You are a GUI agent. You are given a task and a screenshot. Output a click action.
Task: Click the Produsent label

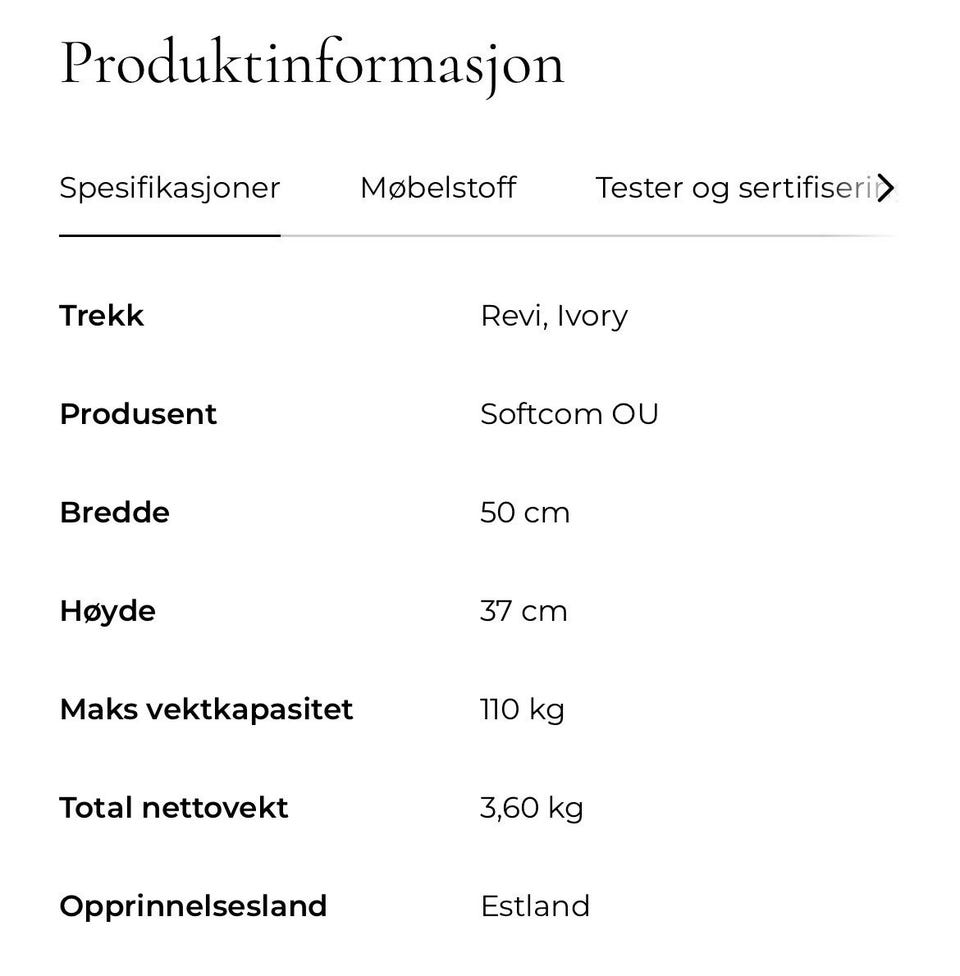(x=138, y=414)
